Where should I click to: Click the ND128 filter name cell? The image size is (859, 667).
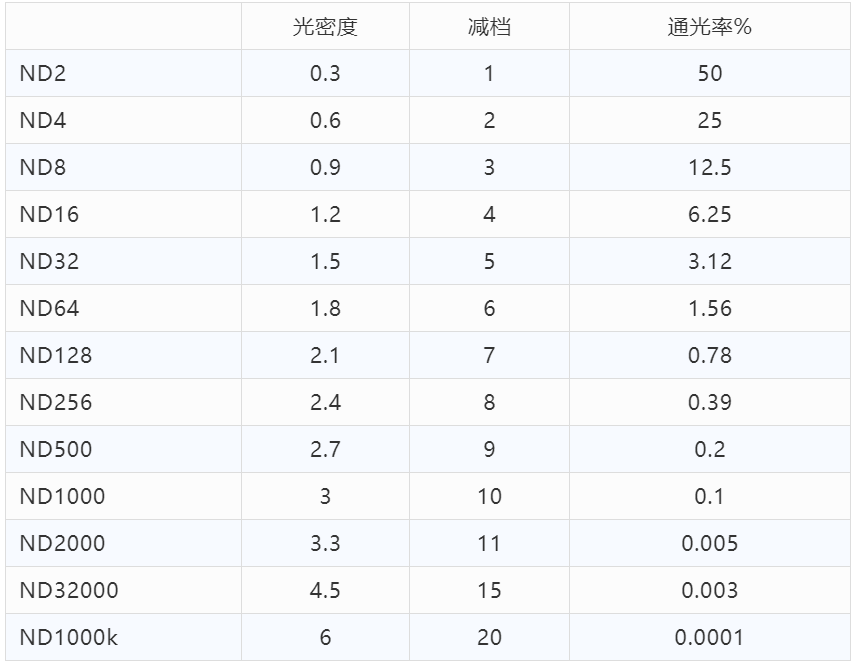pyautogui.click(x=55, y=356)
